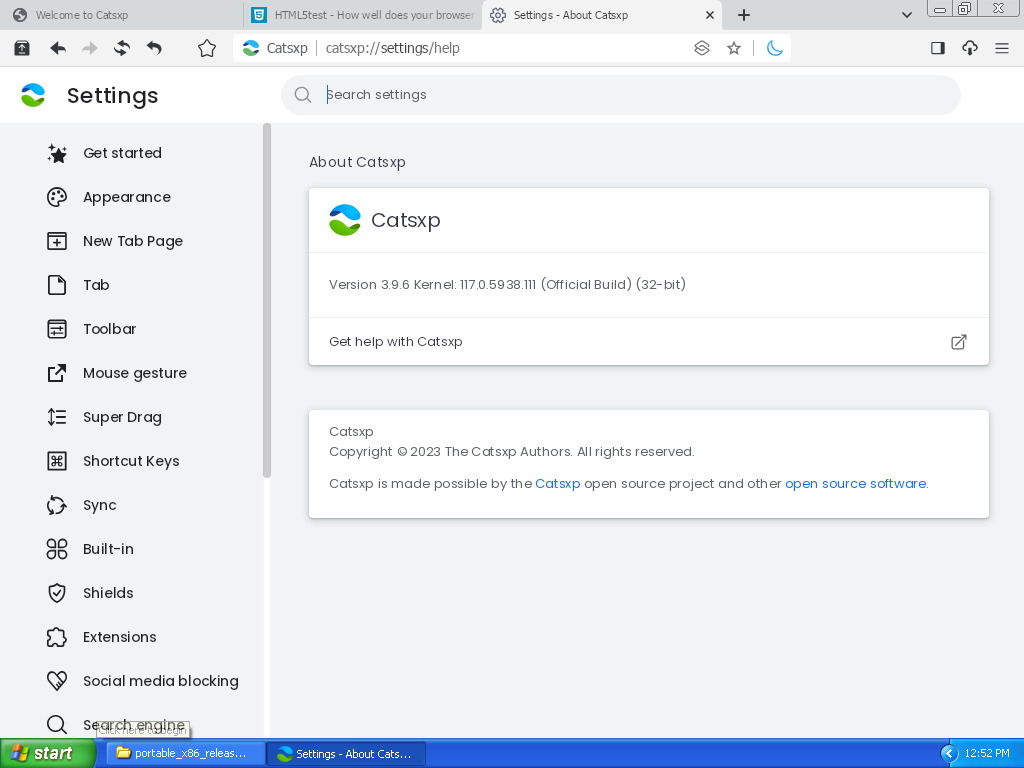The height and width of the screenshot is (768, 1024).
Task: Click Settings - About Catsxp taskbar button
Action: 347,753
